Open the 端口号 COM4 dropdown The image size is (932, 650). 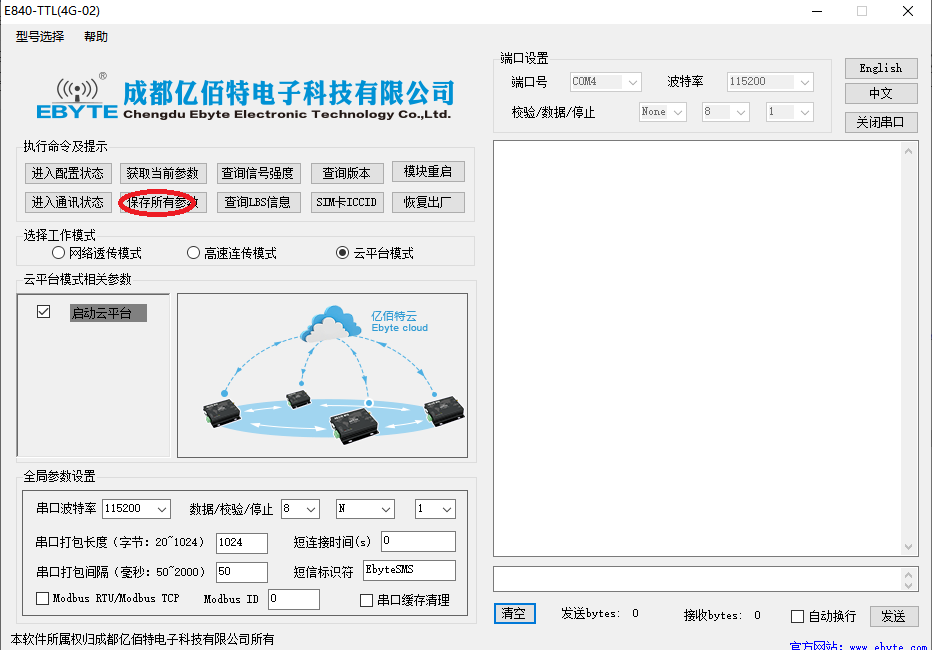(x=605, y=82)
